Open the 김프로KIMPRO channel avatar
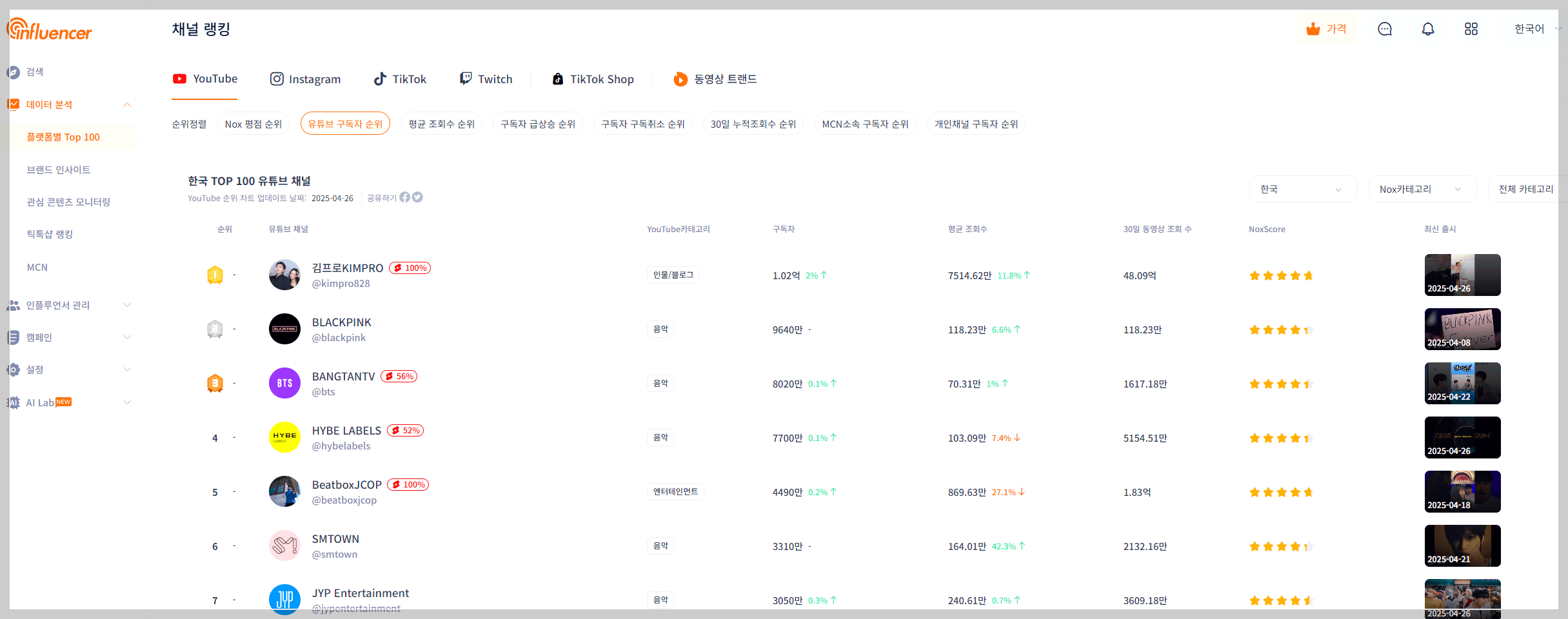This screenshot has height=619, width=1568. (284, 275)
